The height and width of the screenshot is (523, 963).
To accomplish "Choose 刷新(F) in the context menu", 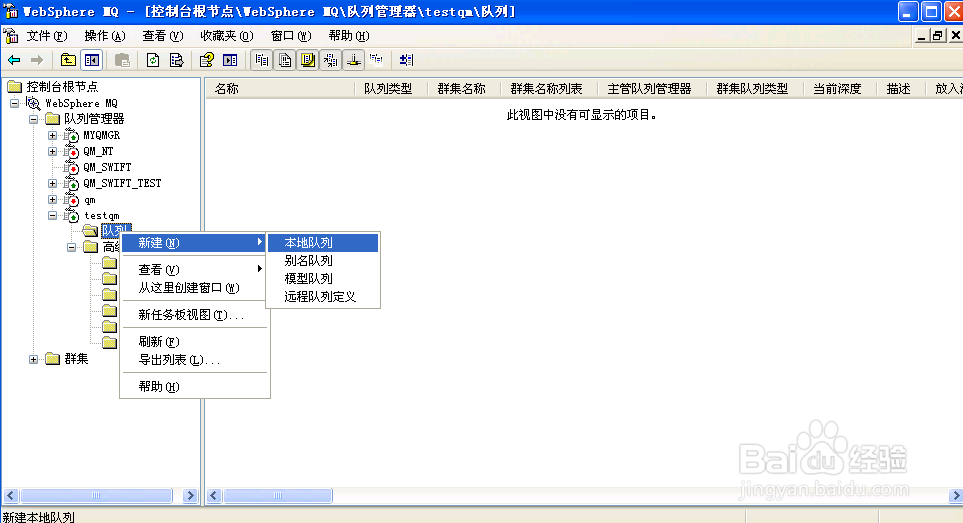I will 195,342.
